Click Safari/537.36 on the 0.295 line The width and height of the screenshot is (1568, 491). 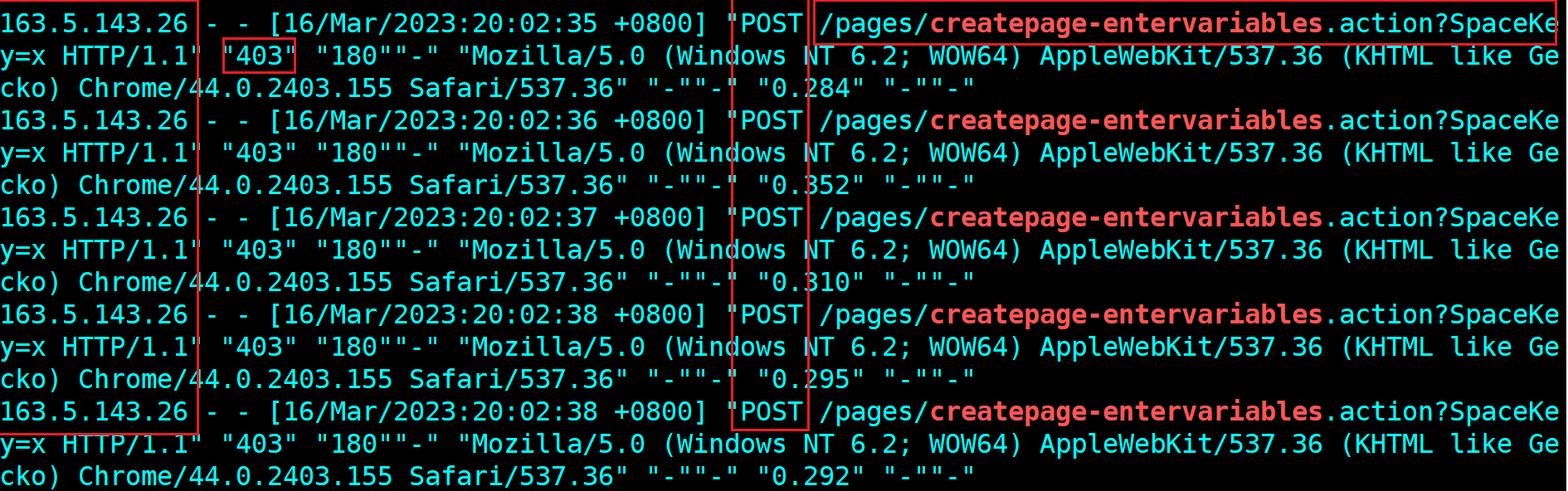(x=512, y=380)
